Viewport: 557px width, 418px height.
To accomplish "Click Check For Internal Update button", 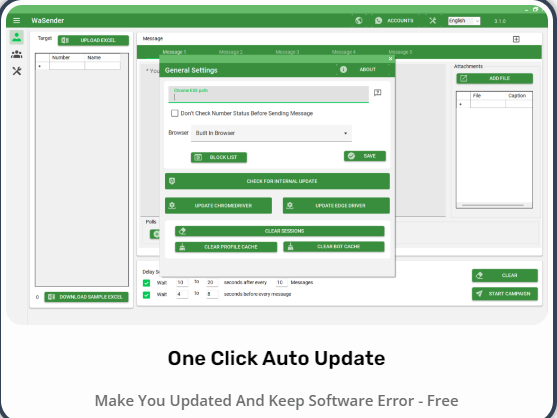I will click(x=277, y=181).
